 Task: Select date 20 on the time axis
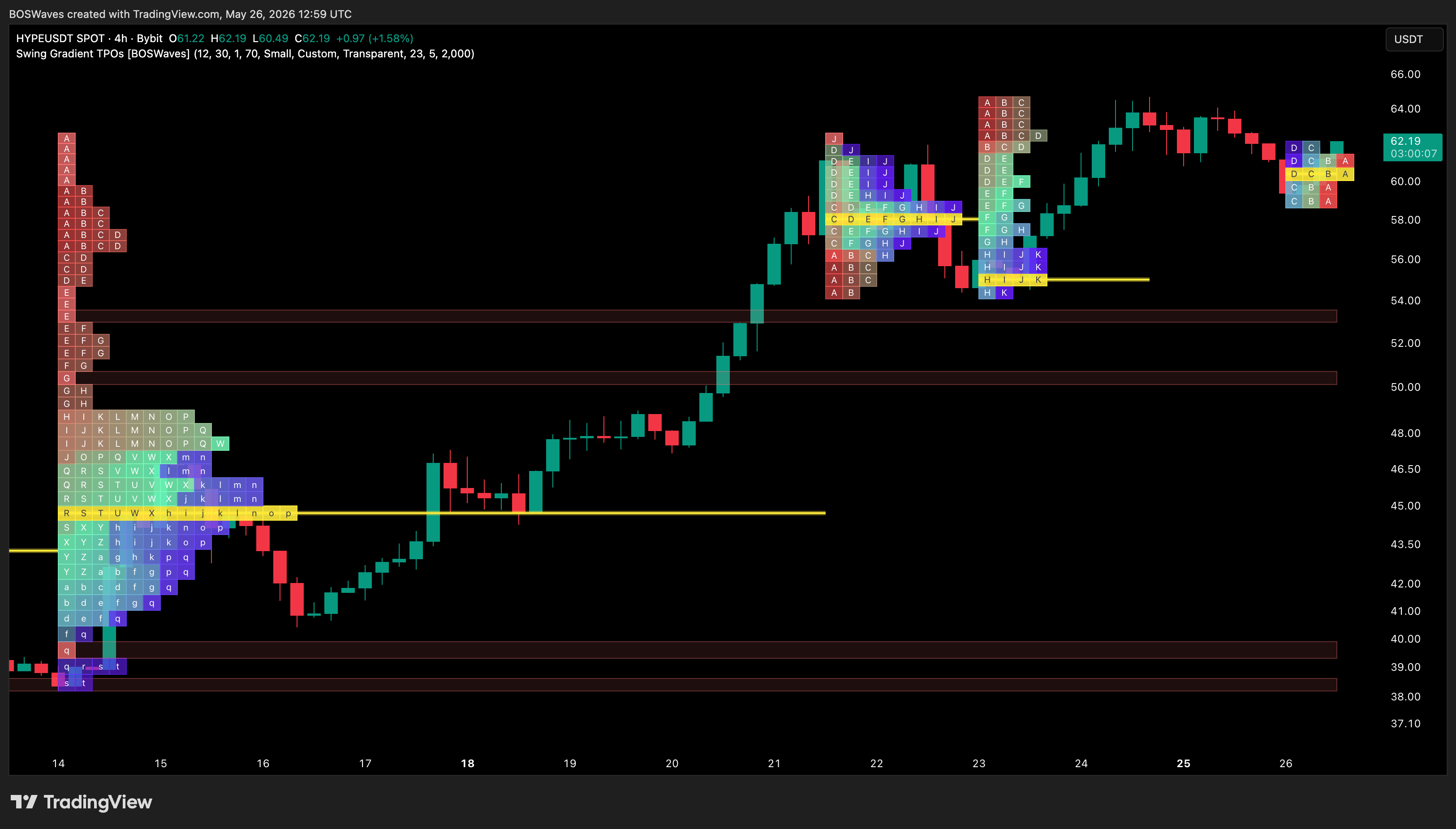tap(672, 763)
